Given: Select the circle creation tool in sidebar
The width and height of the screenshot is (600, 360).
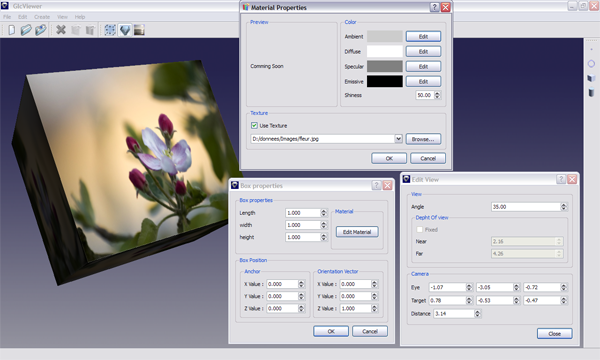Looking at the screenshot, I should tap(591, 64).
